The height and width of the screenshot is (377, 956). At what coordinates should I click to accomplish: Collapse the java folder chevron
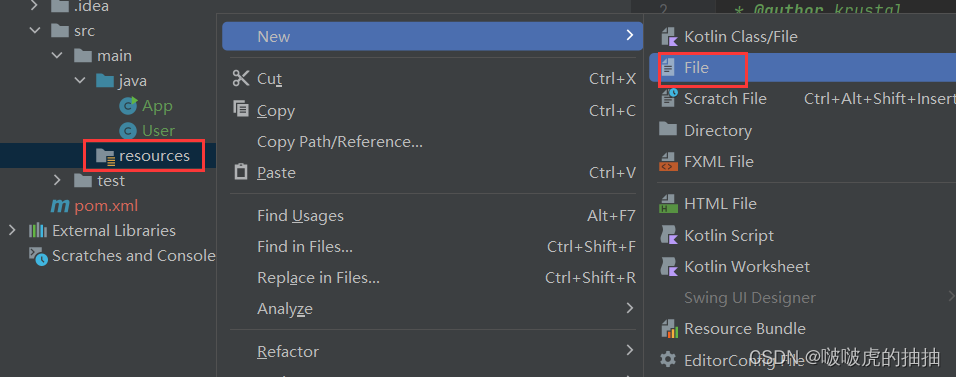click(x=80, y=81)
